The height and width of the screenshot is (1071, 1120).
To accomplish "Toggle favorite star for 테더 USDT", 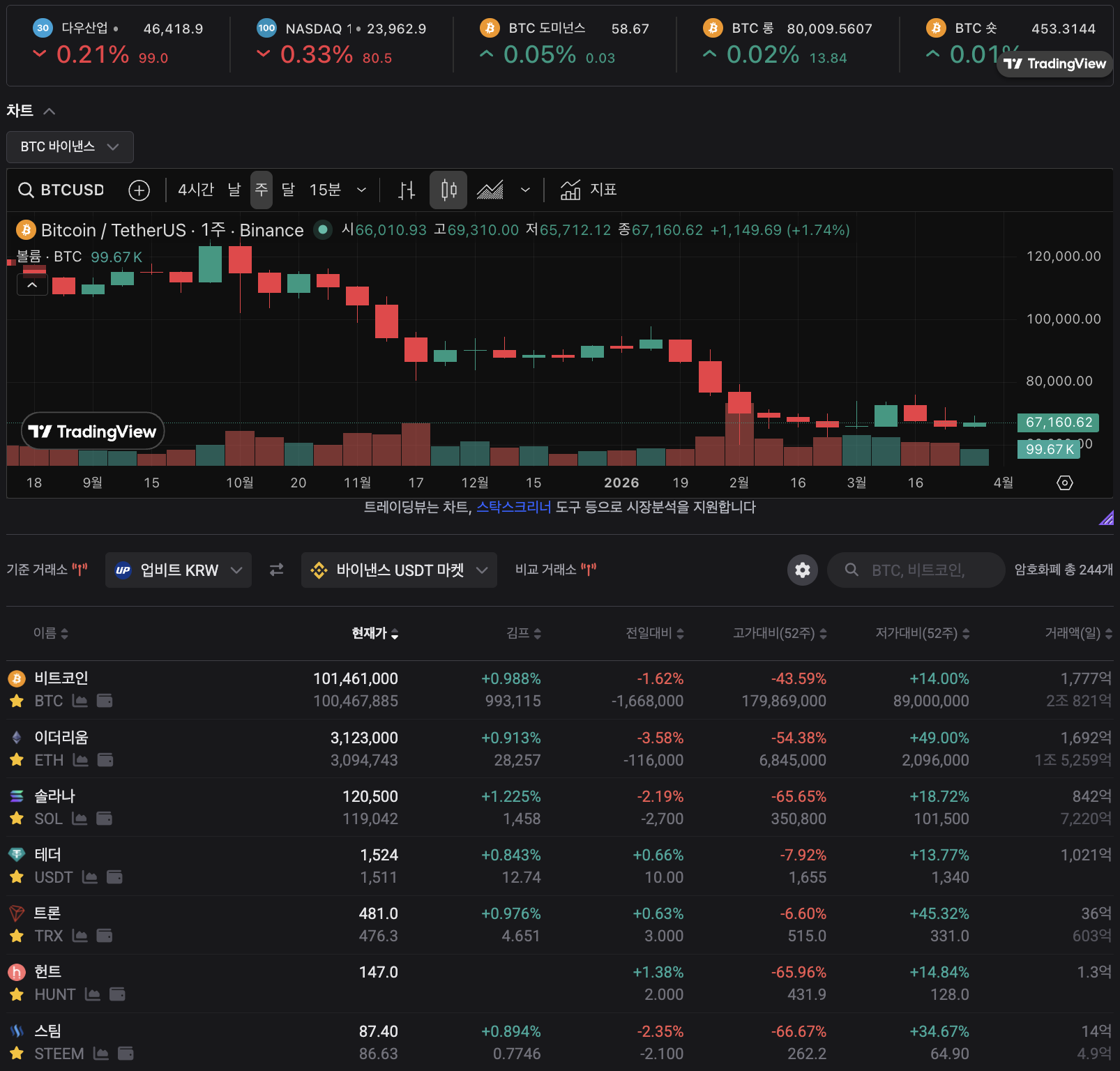I will click(17, 877).
